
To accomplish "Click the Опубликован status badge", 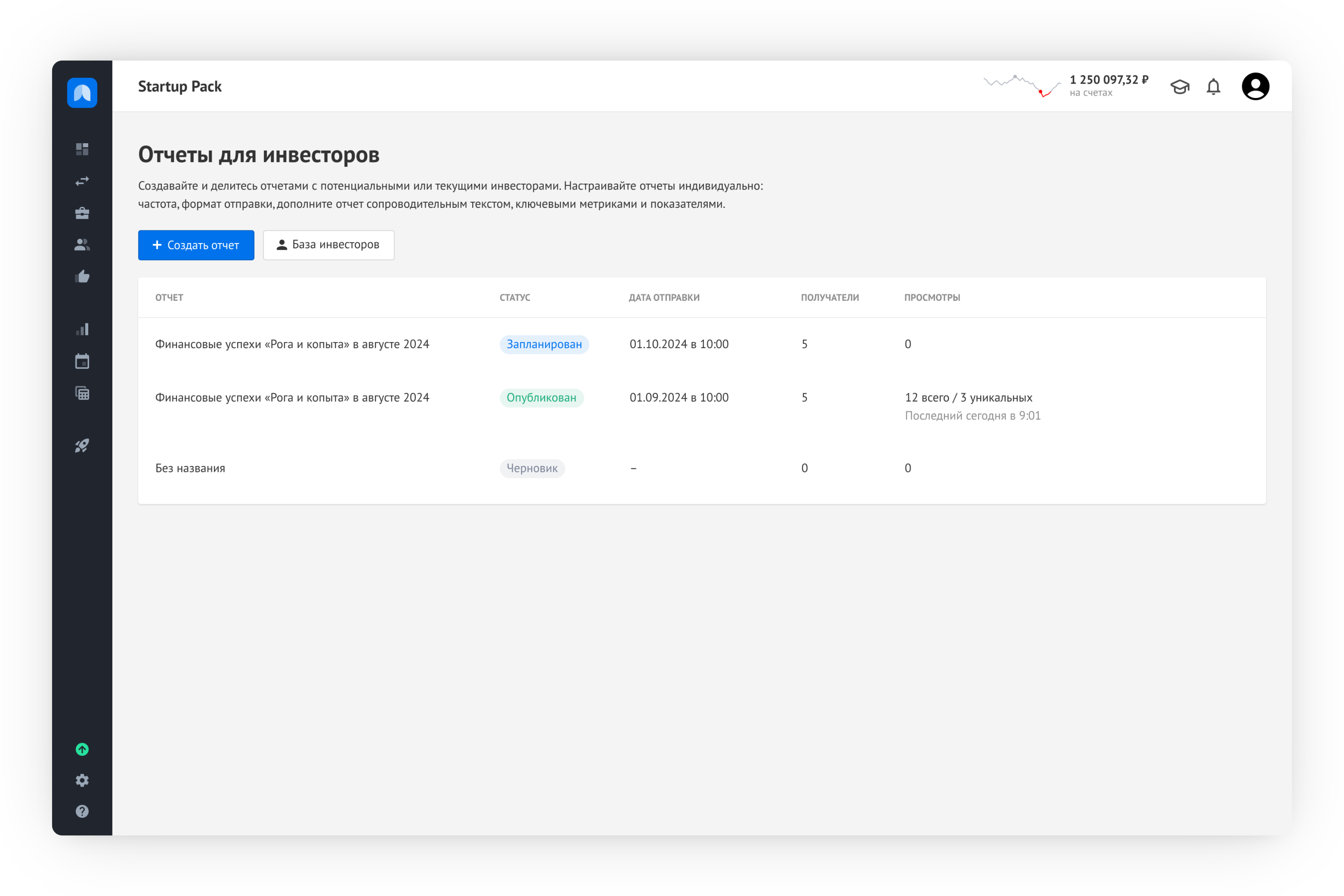I will pyautogui.click(x=541, y=398).
